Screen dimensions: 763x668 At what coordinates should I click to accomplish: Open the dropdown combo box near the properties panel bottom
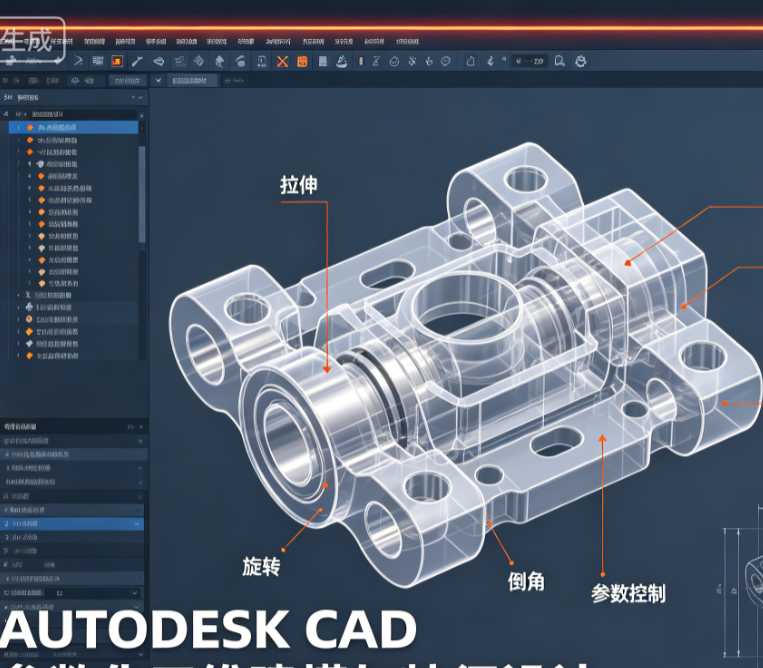pos(92,593)
